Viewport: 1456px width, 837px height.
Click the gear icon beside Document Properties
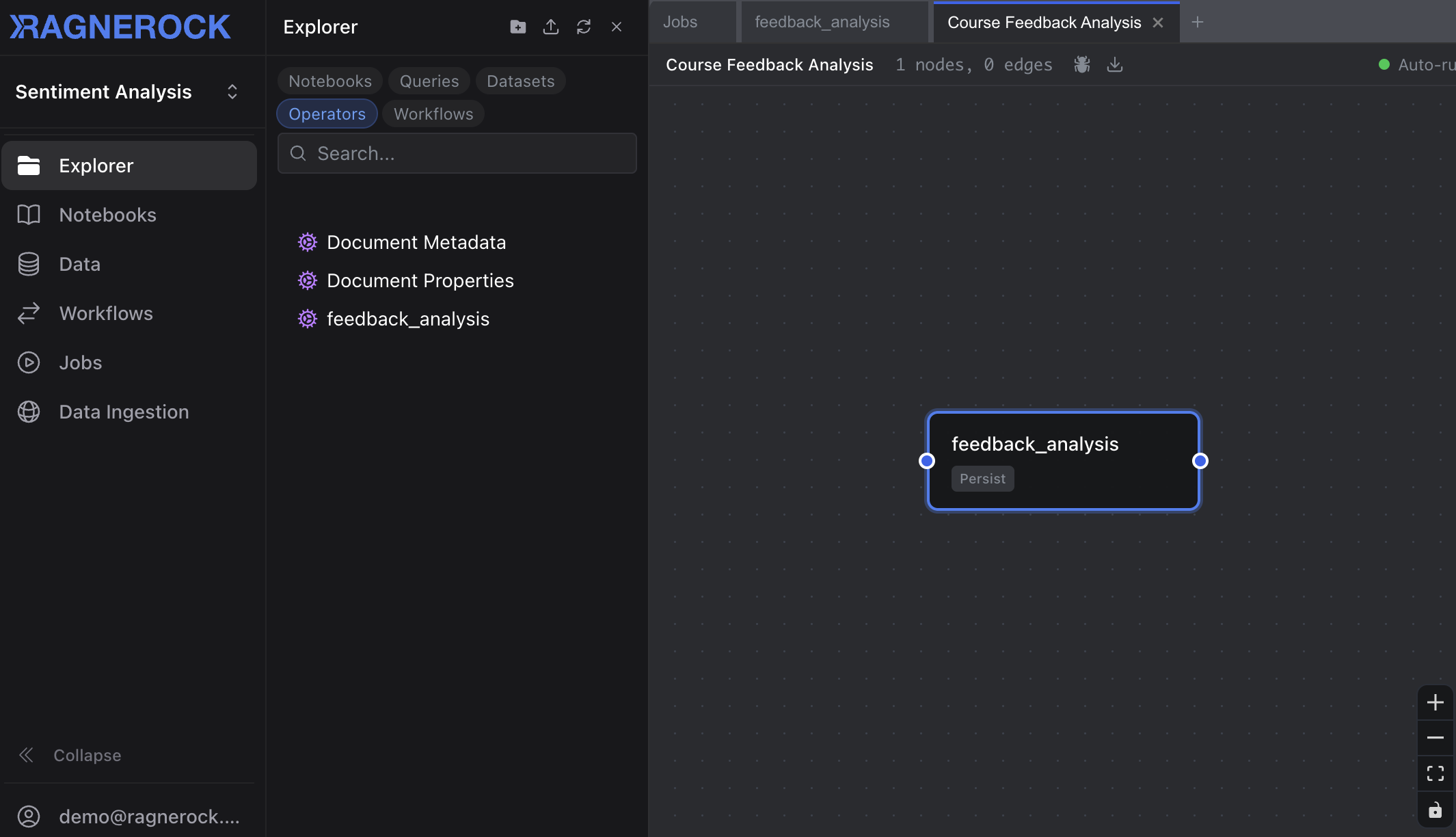308,280
